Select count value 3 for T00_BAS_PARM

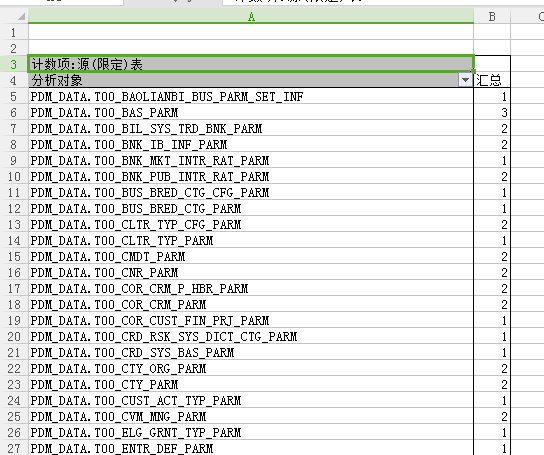click(492, 113)
